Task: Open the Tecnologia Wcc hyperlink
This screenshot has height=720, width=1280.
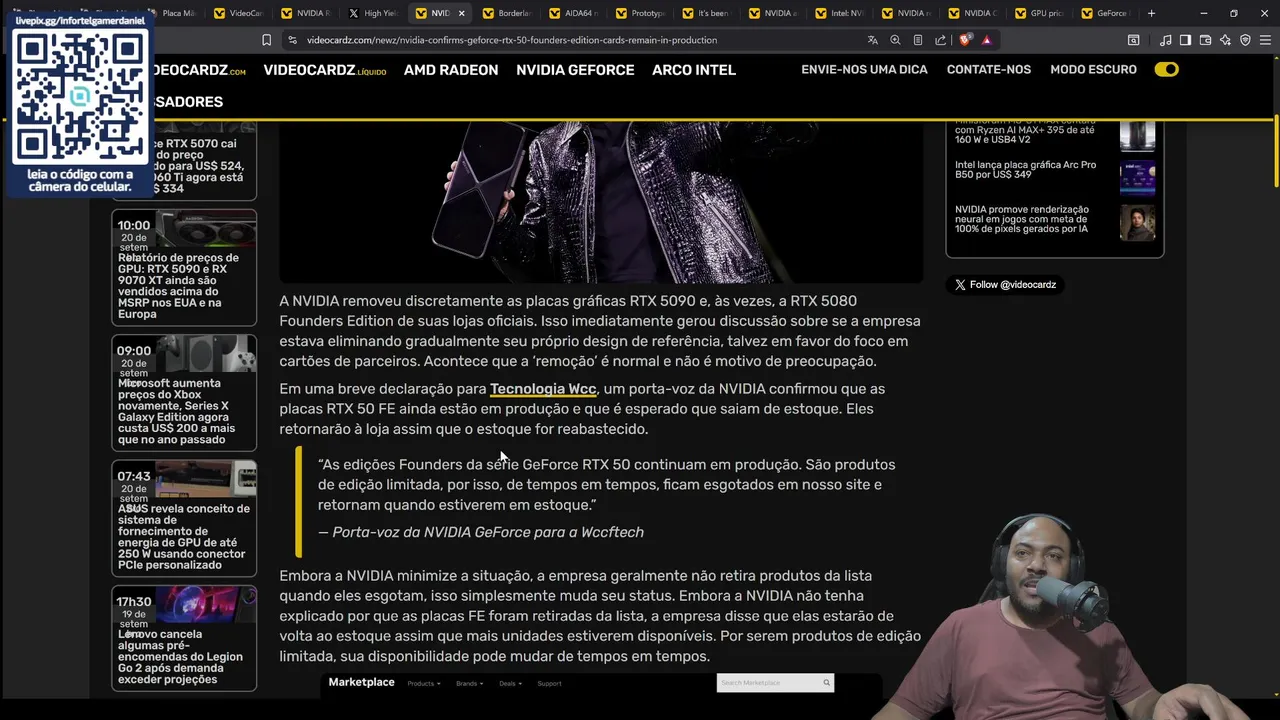Action: [543, 389]
